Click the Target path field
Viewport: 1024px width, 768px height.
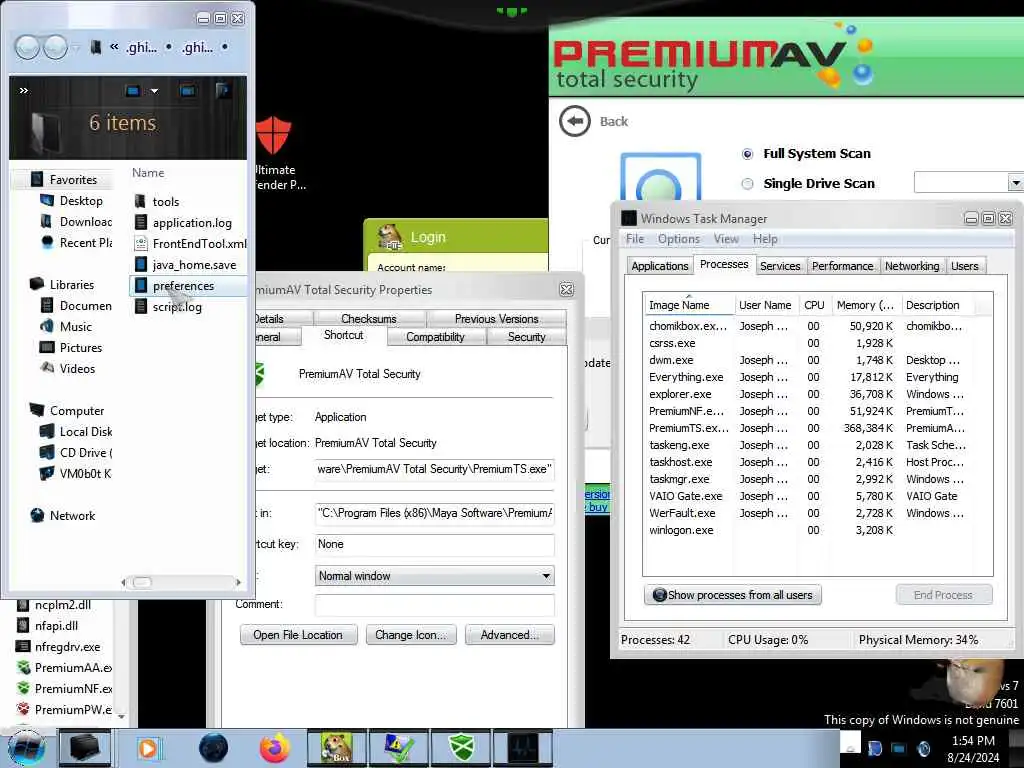[434, 470]
